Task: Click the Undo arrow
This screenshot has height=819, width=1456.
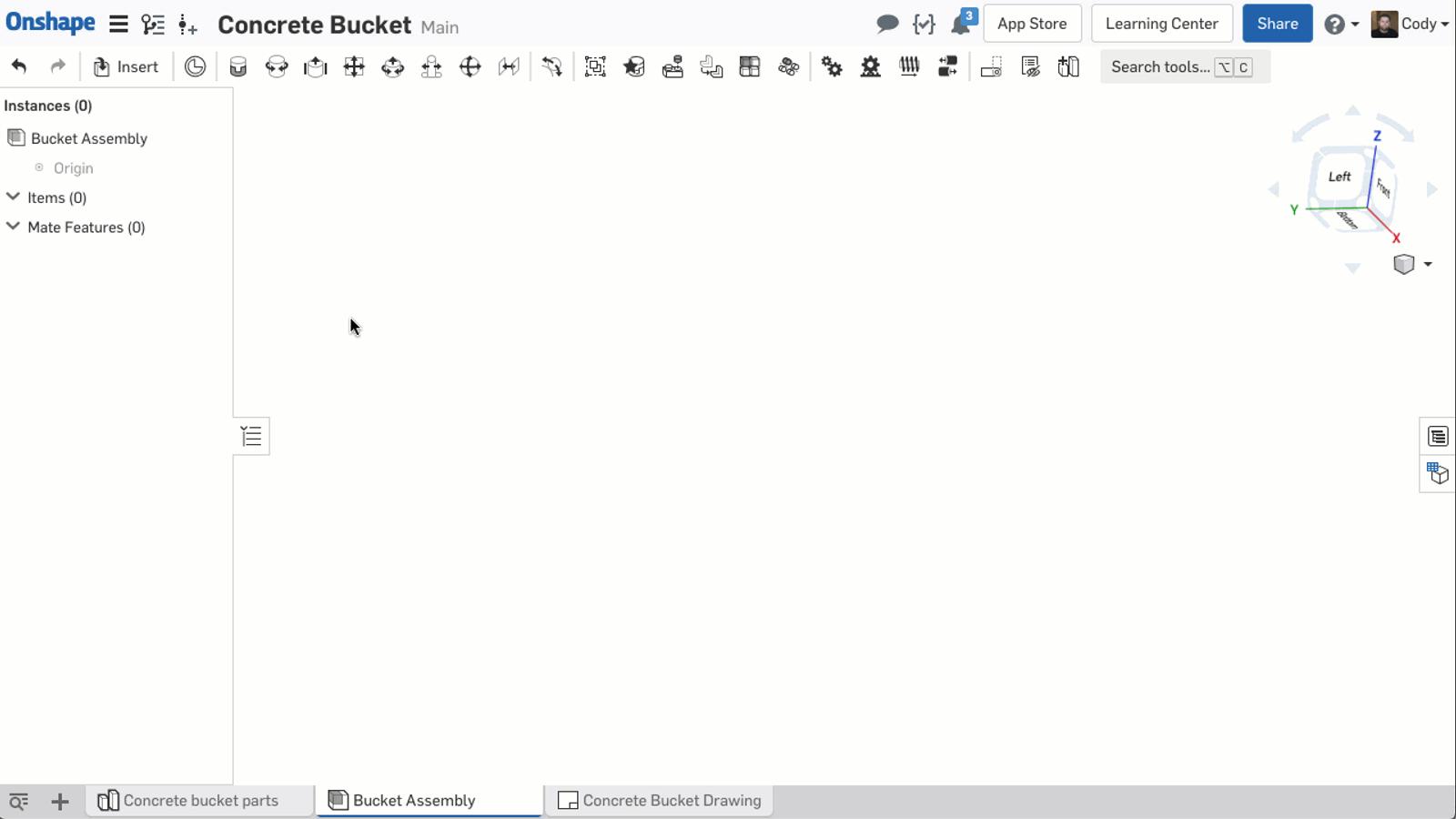Action: (x=19, y=66)
